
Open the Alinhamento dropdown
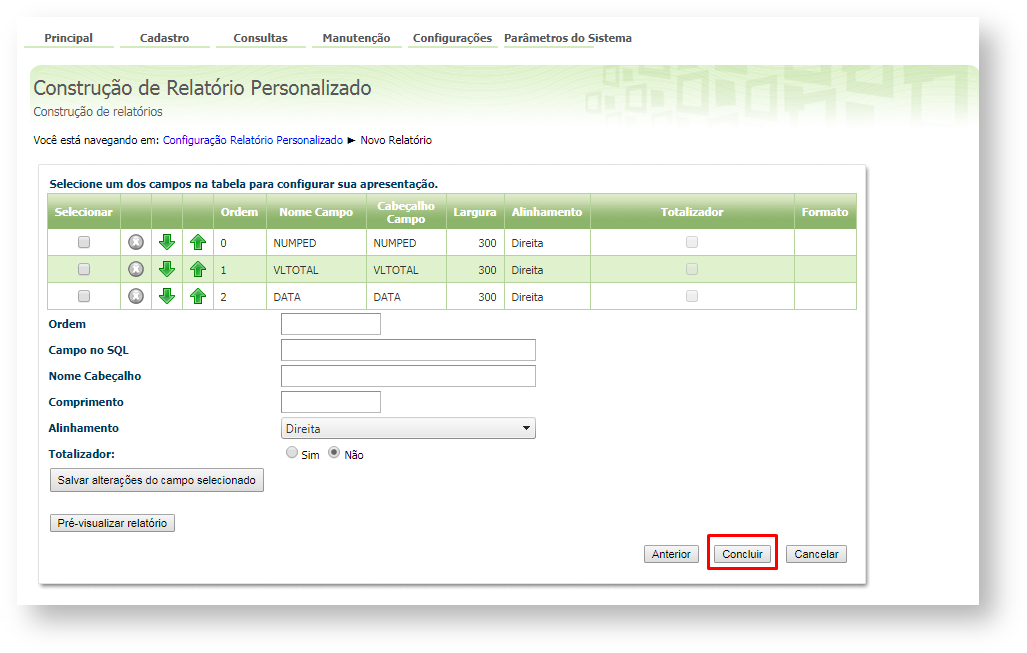pyautogui.click(x=408, y=428)
